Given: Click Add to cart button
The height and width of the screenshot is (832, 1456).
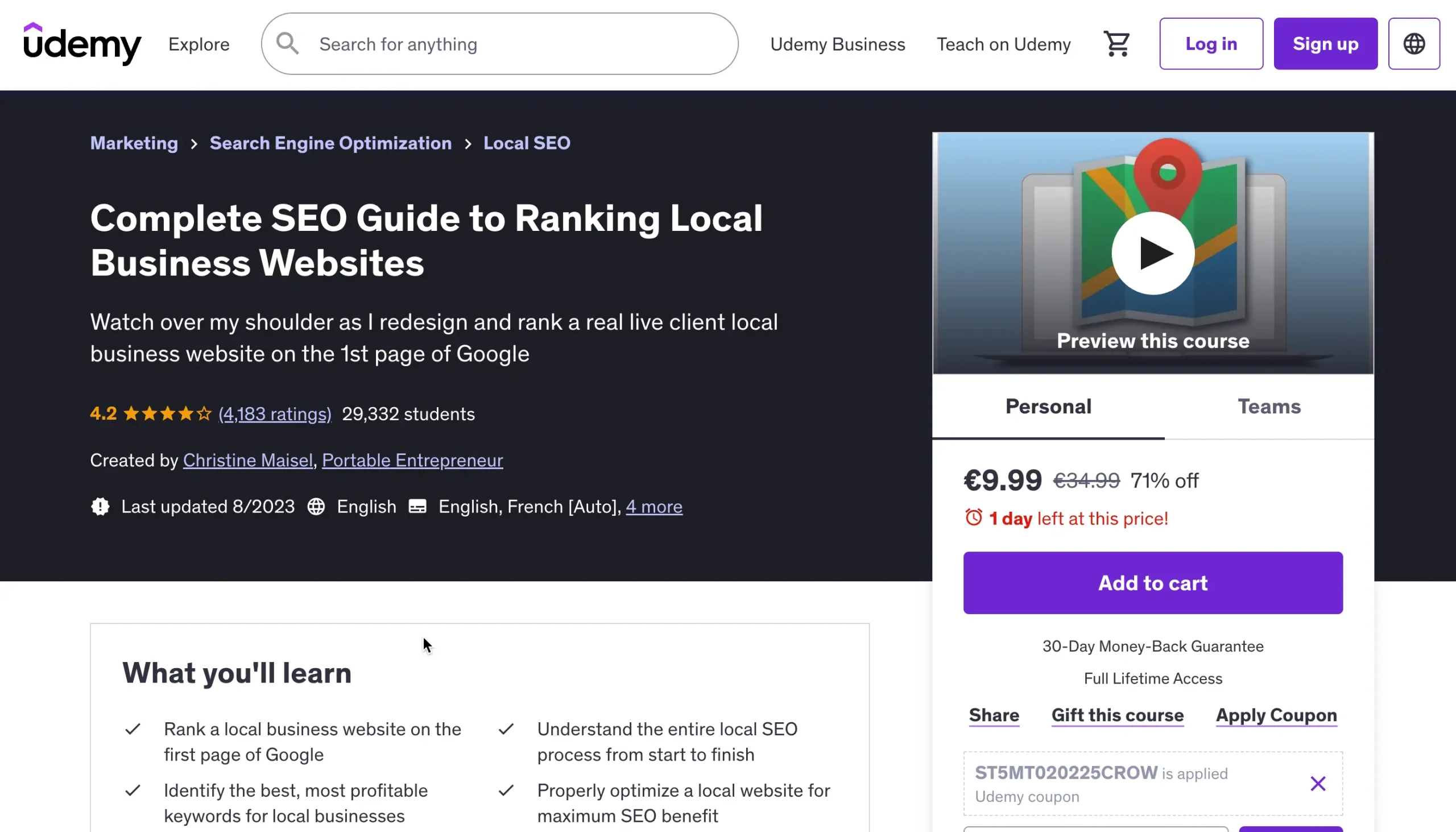Looking at the screenshot, I should tap(1152, 583).
